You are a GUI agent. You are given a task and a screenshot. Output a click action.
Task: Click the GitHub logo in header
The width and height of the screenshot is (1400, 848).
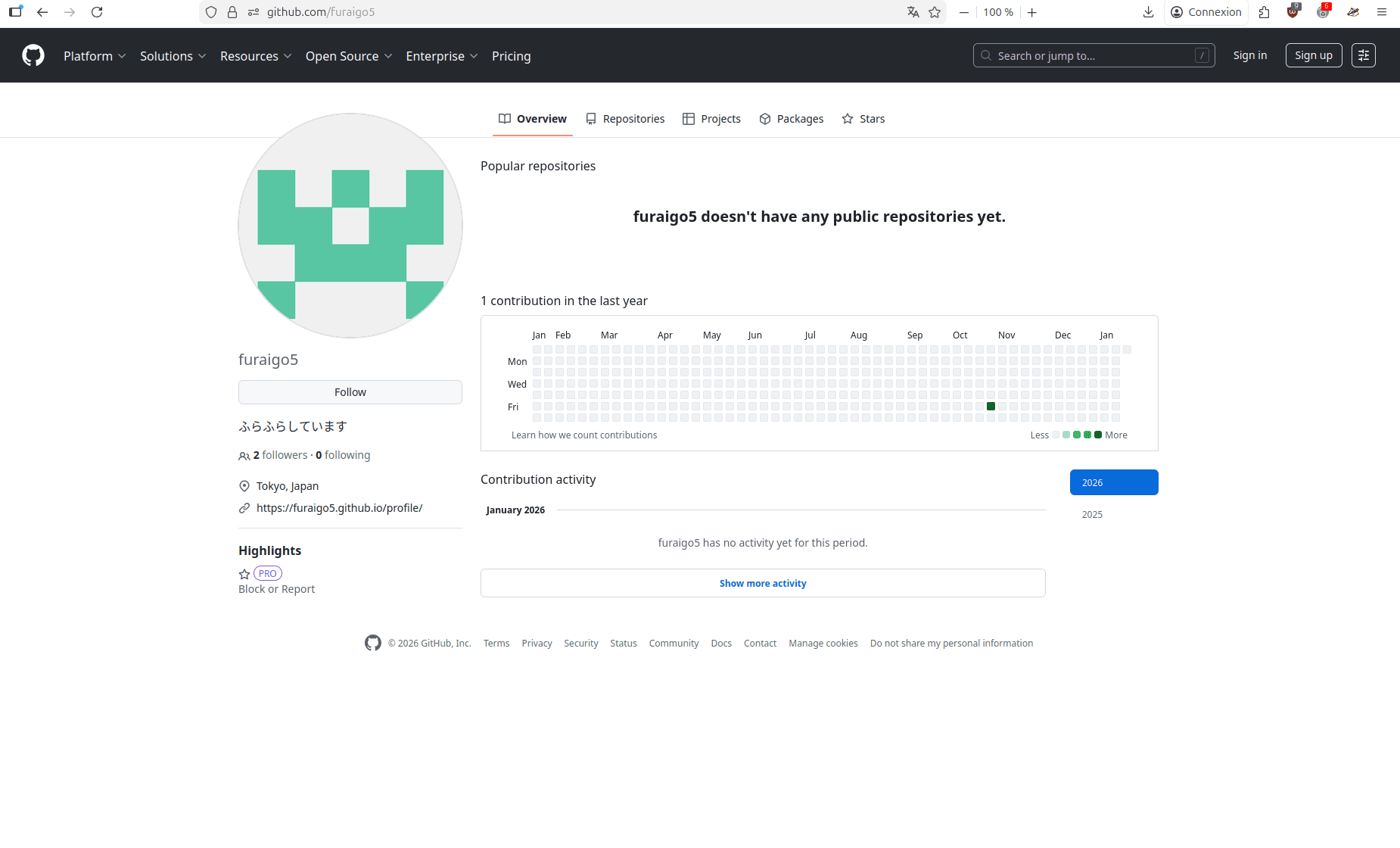(33, 55)
